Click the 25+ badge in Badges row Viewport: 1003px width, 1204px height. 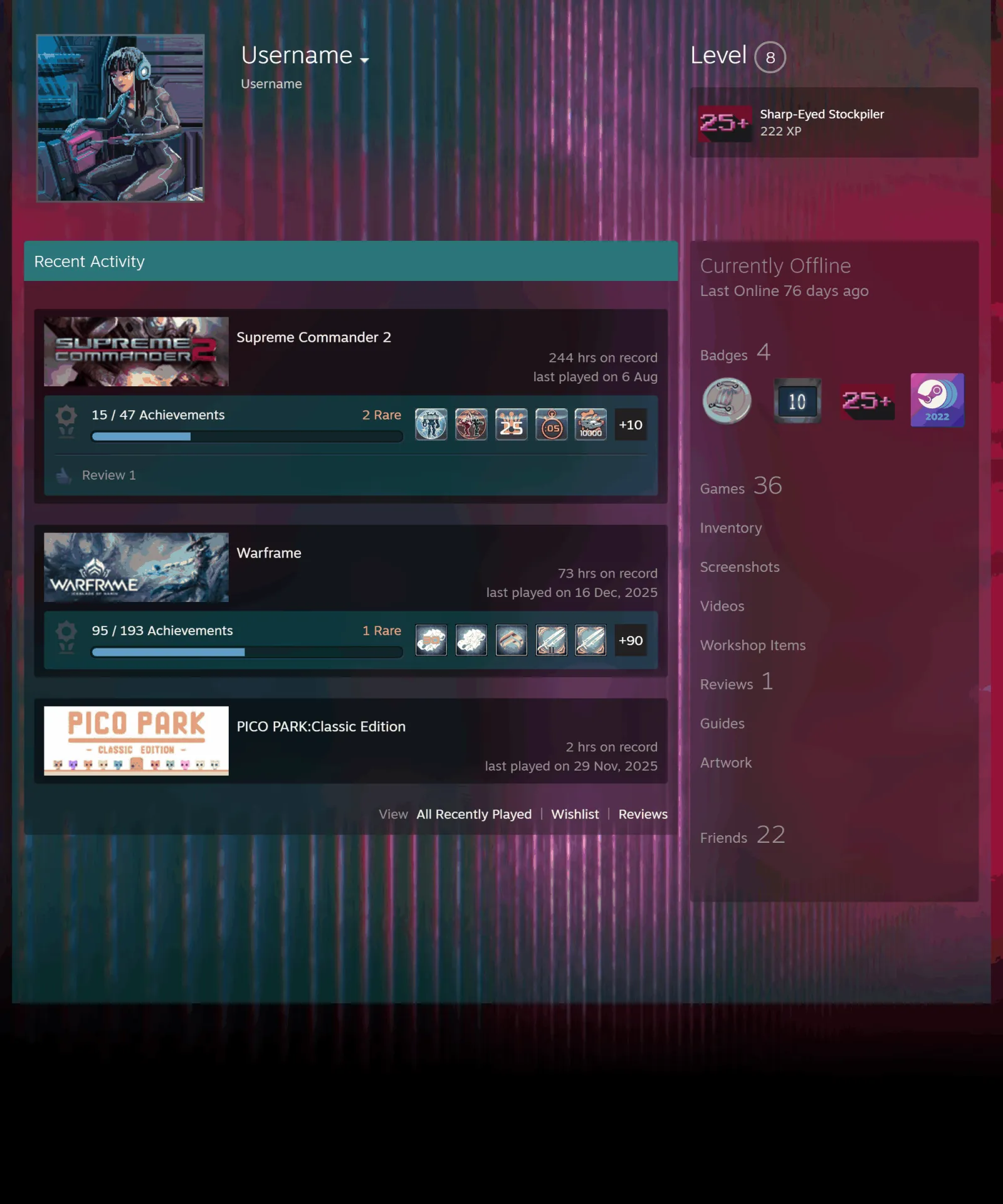[x=868, y=401]
